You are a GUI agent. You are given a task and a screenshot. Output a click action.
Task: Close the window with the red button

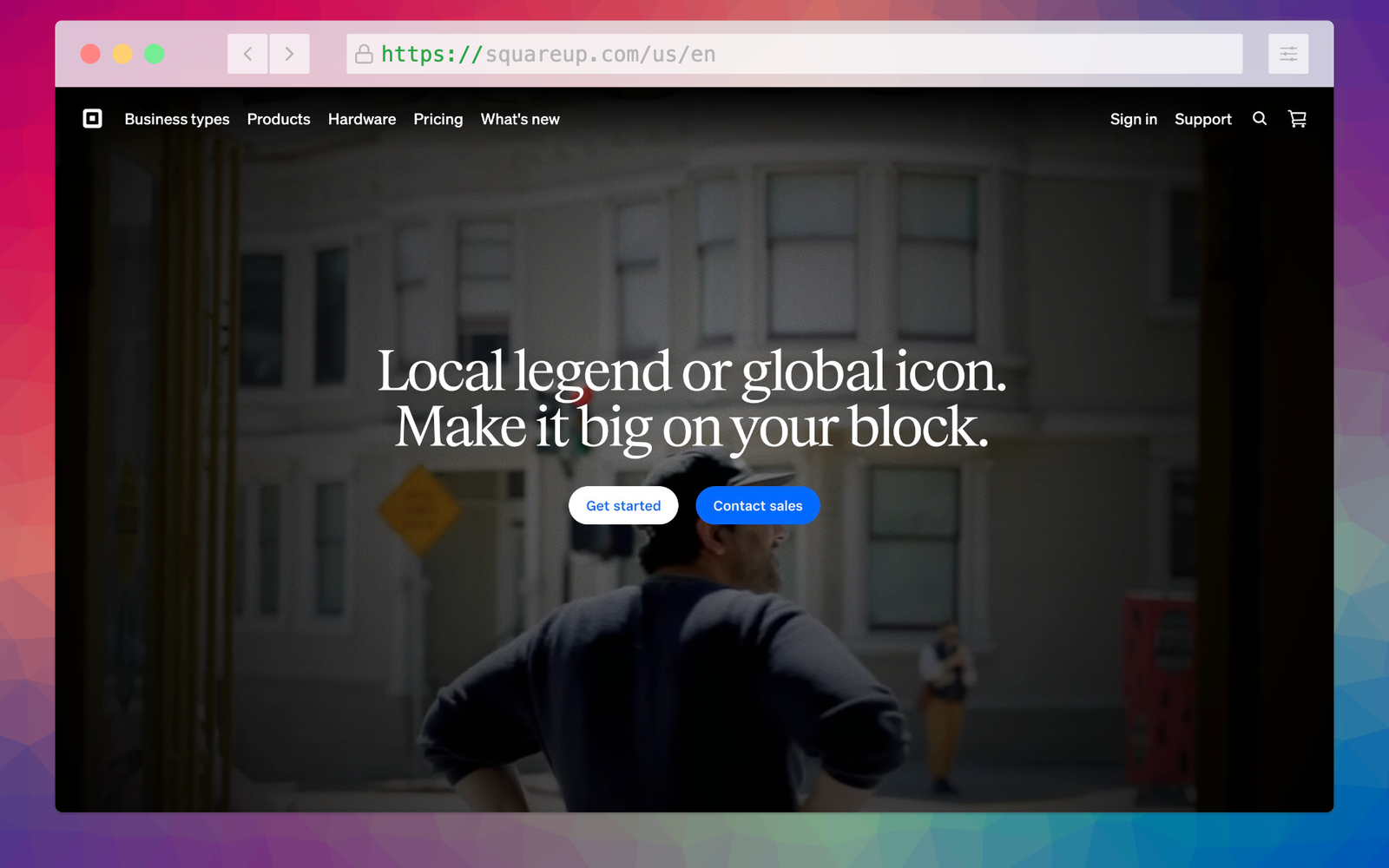point(90,54)
